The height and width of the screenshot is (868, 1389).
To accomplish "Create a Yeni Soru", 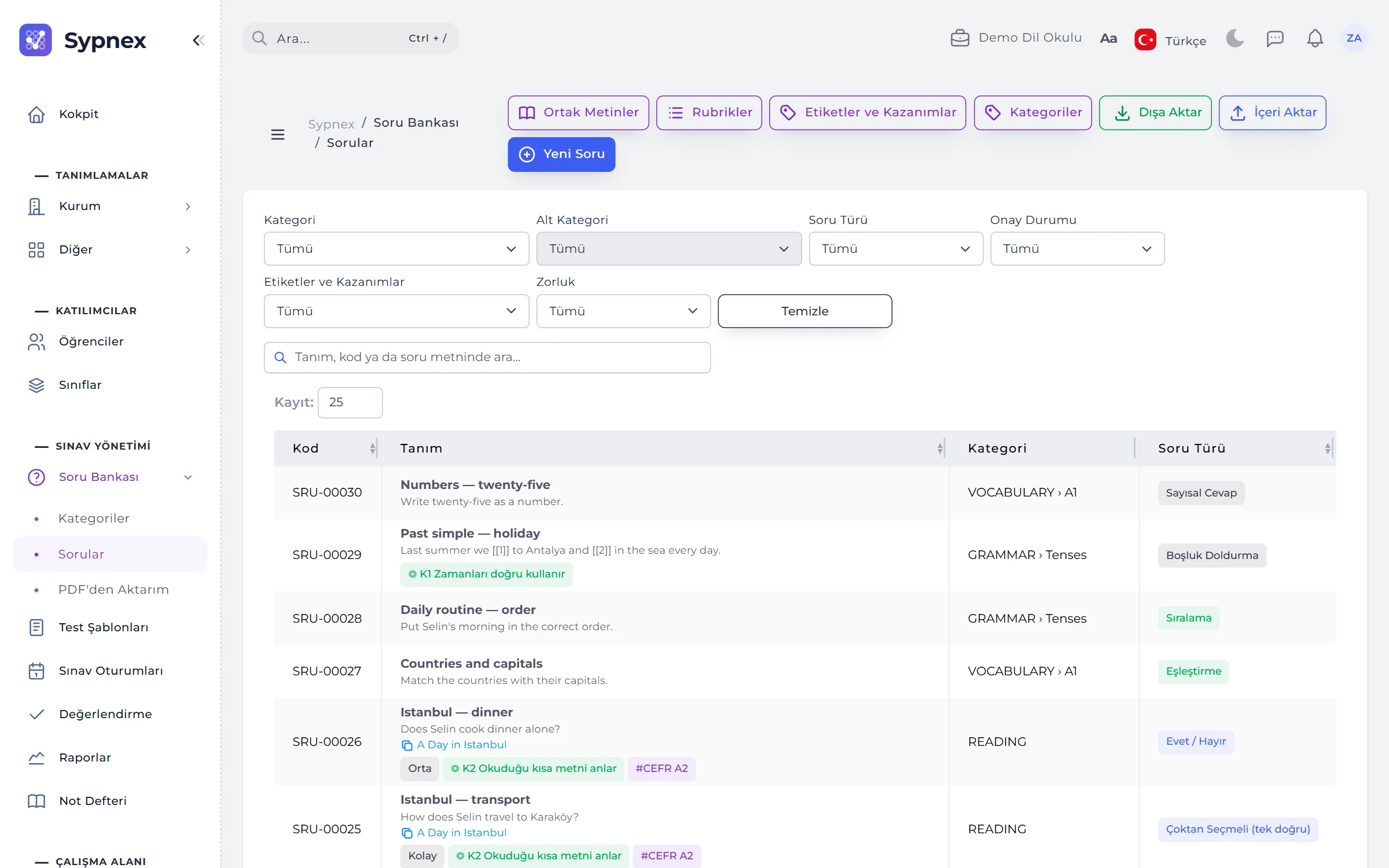I will (561, 155).
